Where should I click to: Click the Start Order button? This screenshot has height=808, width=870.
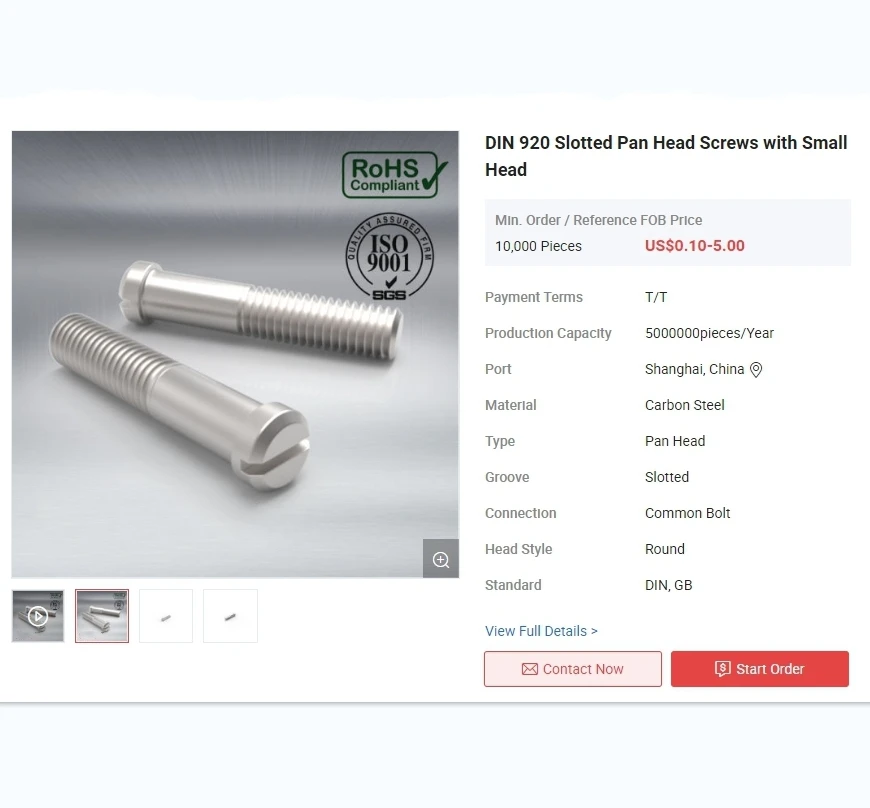(760, 669)
